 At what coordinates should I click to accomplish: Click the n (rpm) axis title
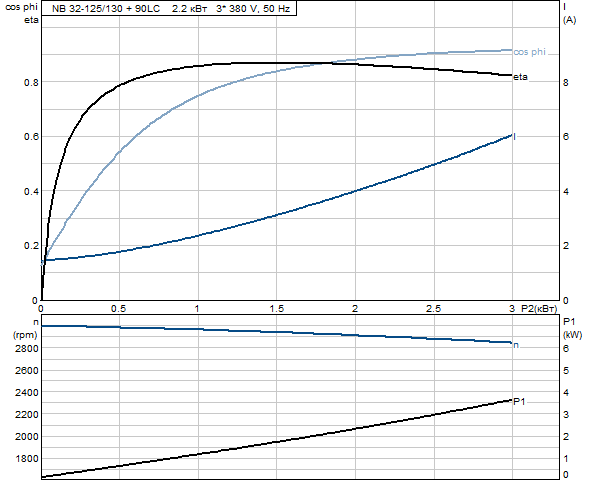point(25,329)
